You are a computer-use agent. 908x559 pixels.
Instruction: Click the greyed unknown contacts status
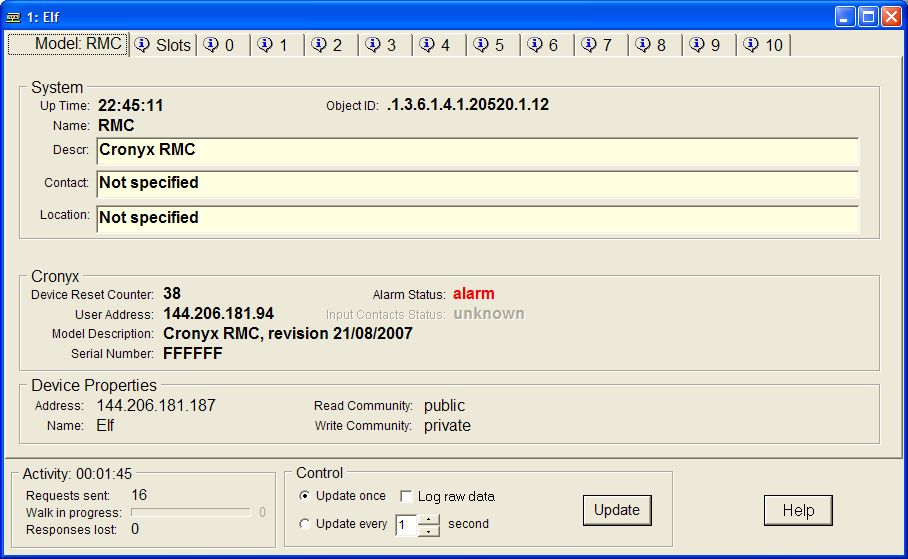click(x=489, y=314)
